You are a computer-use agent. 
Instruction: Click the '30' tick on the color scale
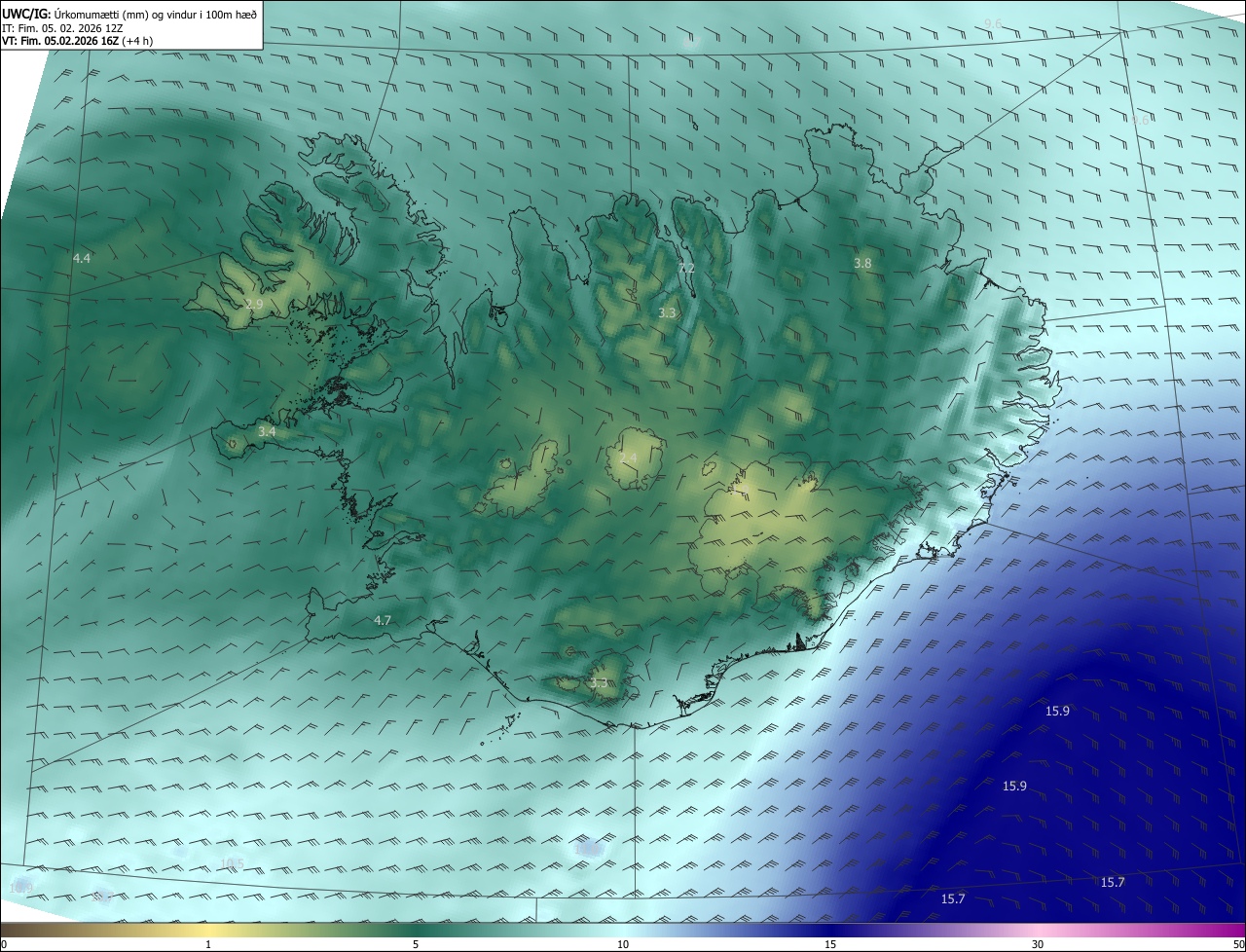pyautogui.click(x=1038, y=944)
